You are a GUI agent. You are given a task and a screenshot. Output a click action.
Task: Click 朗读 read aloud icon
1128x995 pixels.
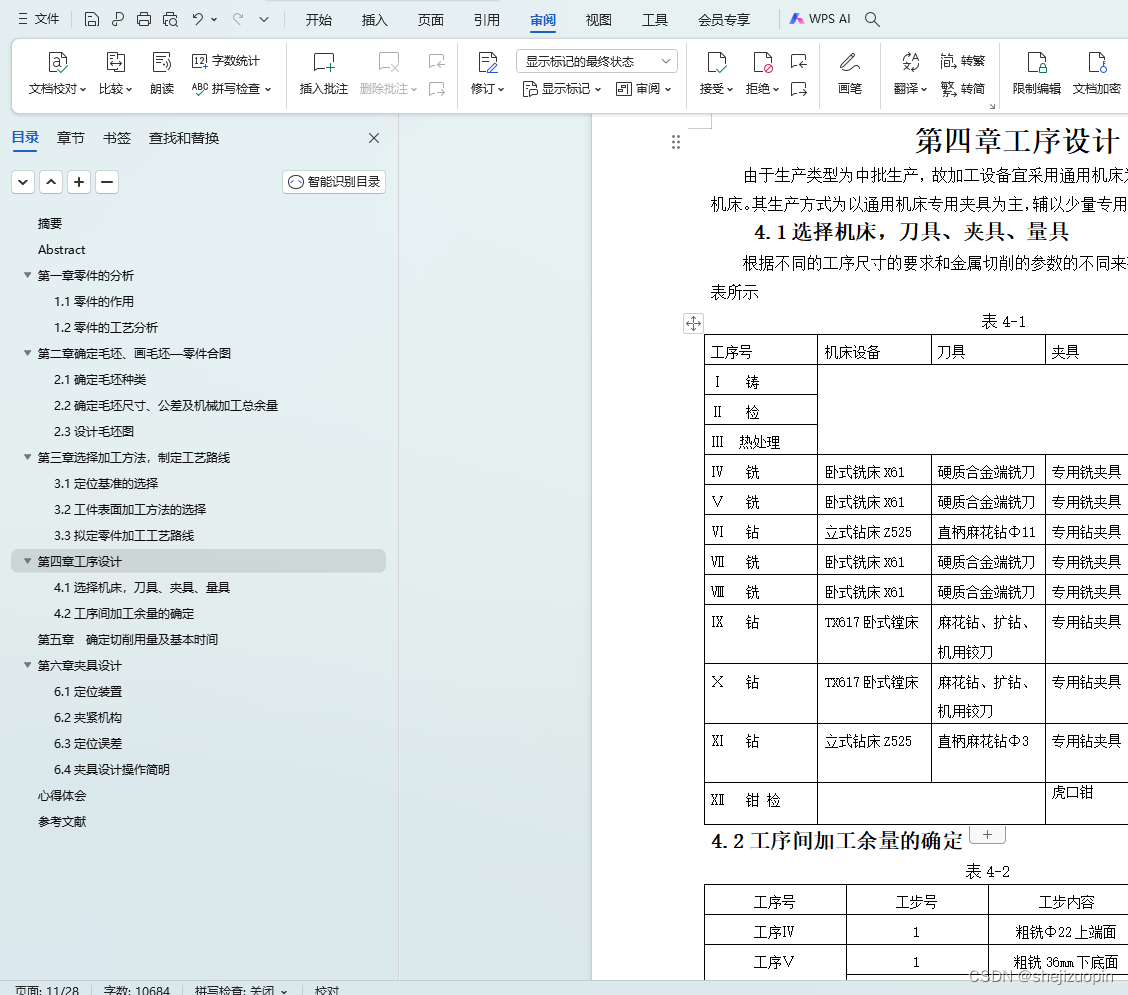(162, 73)
